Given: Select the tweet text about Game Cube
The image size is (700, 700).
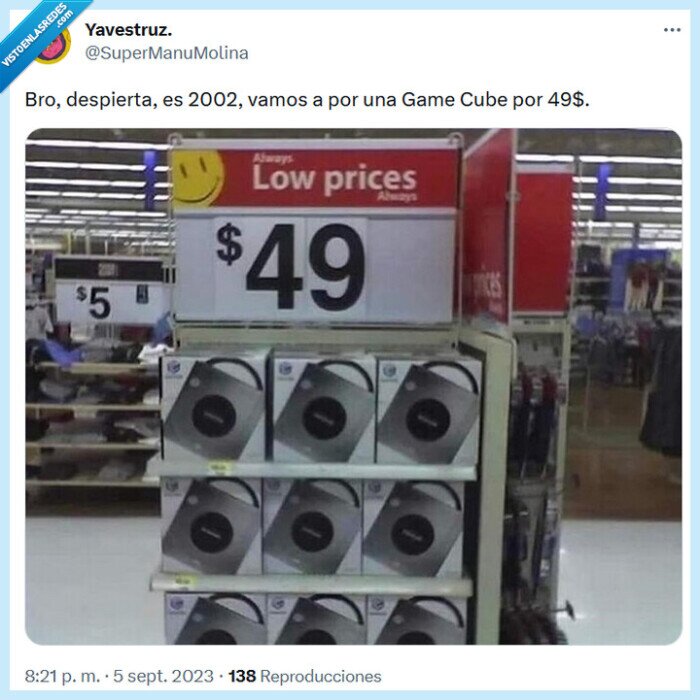Looking at the screenshot, I should click(x=307, y=100).
